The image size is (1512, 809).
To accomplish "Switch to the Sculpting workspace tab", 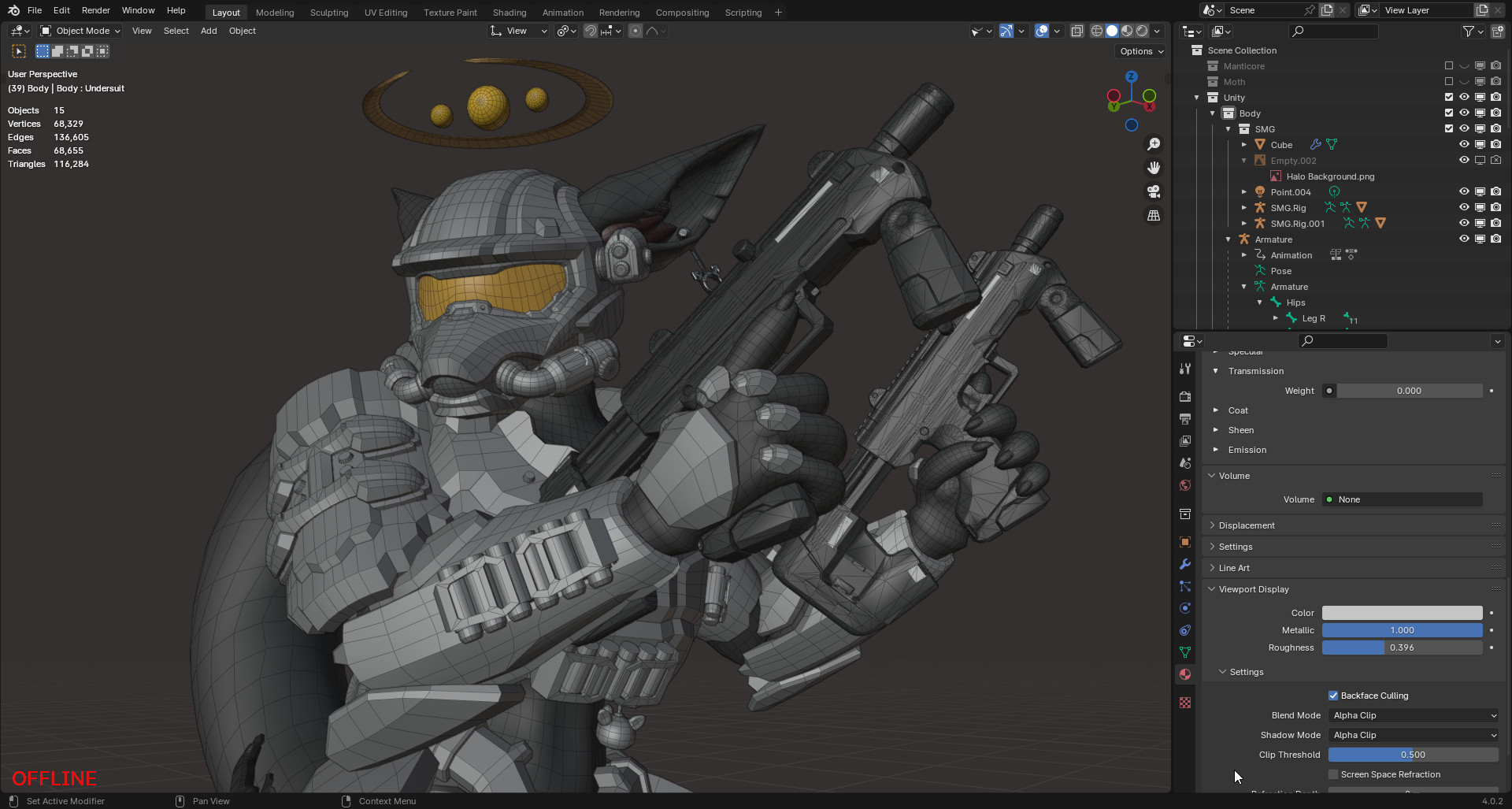I will pos(329,13).
